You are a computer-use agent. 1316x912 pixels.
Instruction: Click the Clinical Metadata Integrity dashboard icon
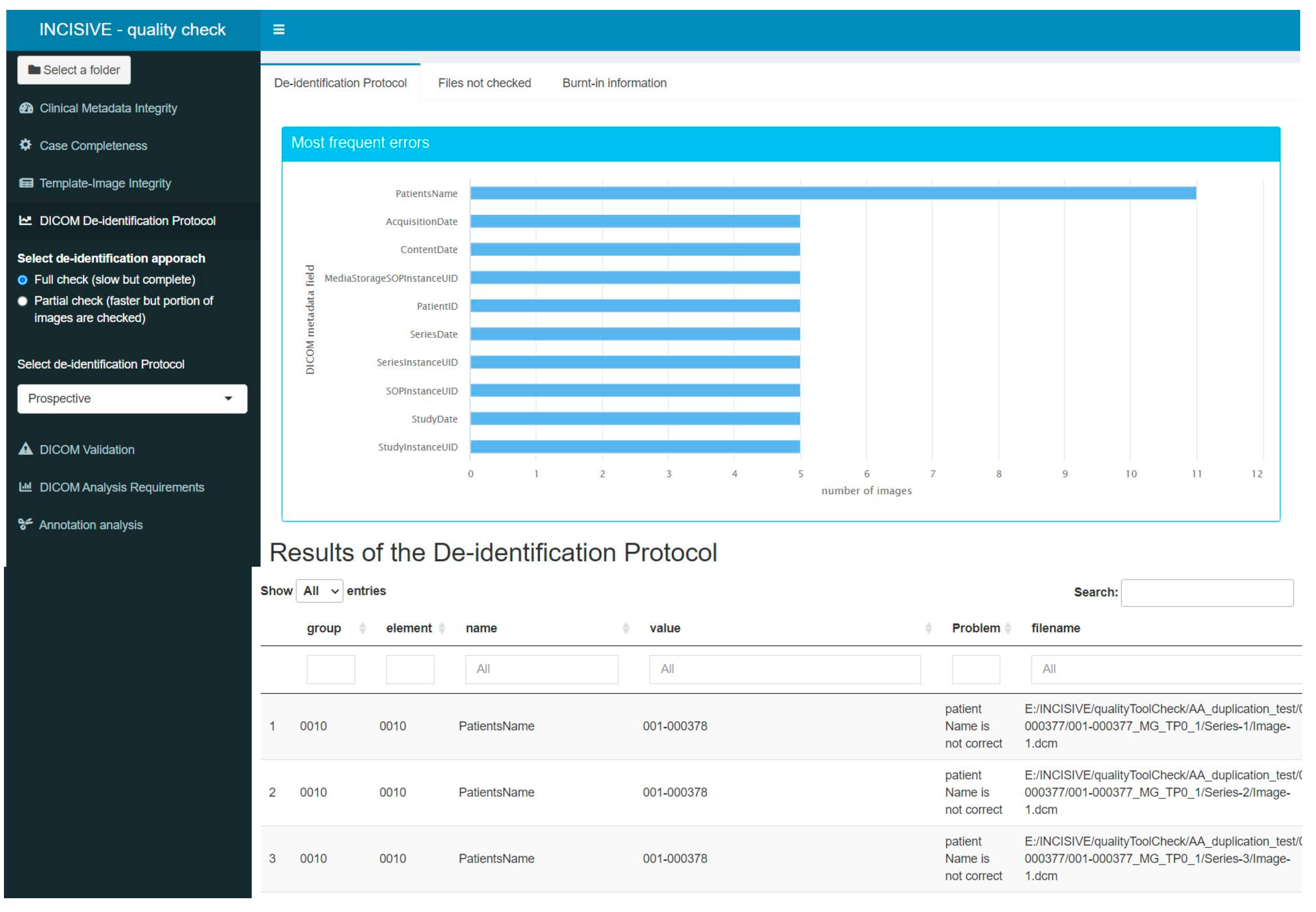(x=26, y=108)
